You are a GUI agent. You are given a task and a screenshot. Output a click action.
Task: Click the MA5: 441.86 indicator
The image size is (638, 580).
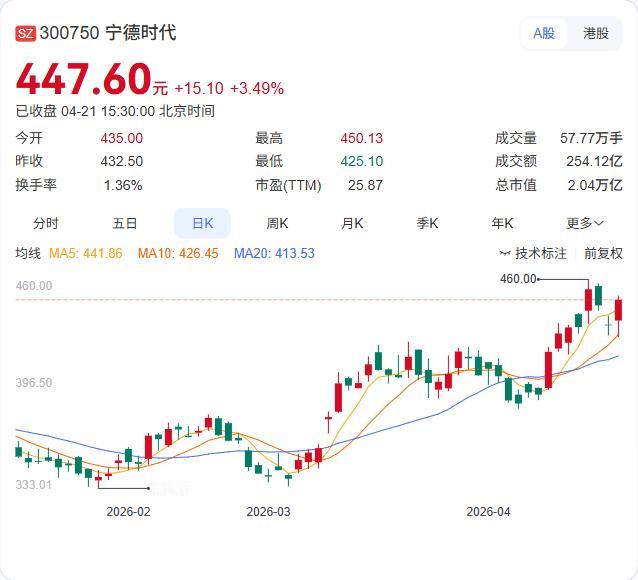[85, 253]
